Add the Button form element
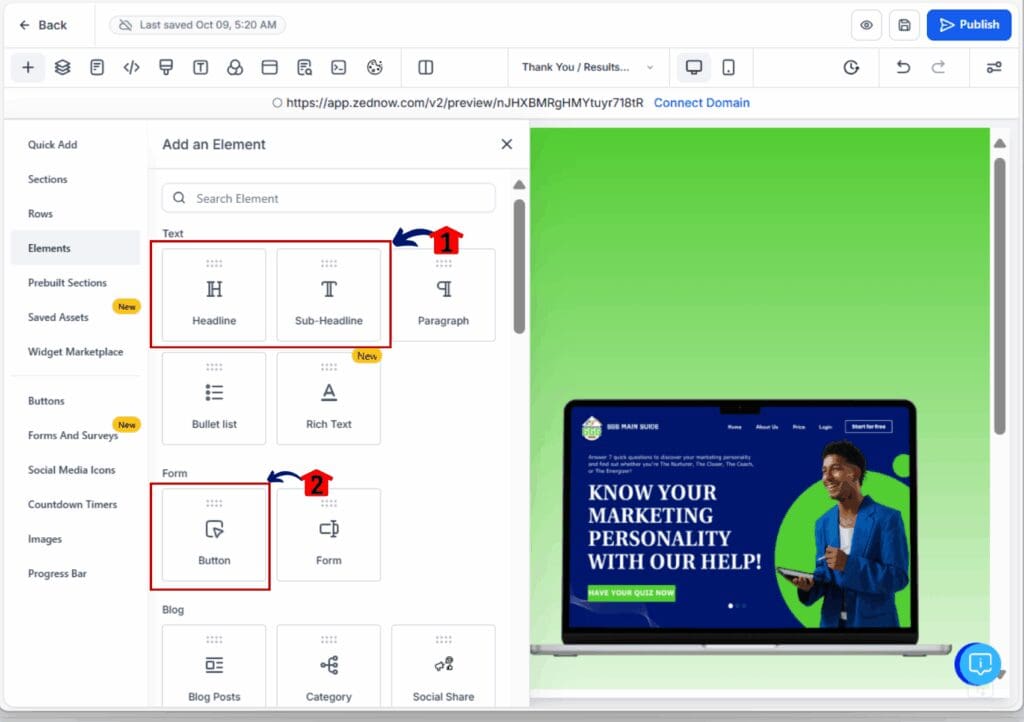Image resolution: width=1024 pixels, height=722 pixels. click(x=214, y=535)
